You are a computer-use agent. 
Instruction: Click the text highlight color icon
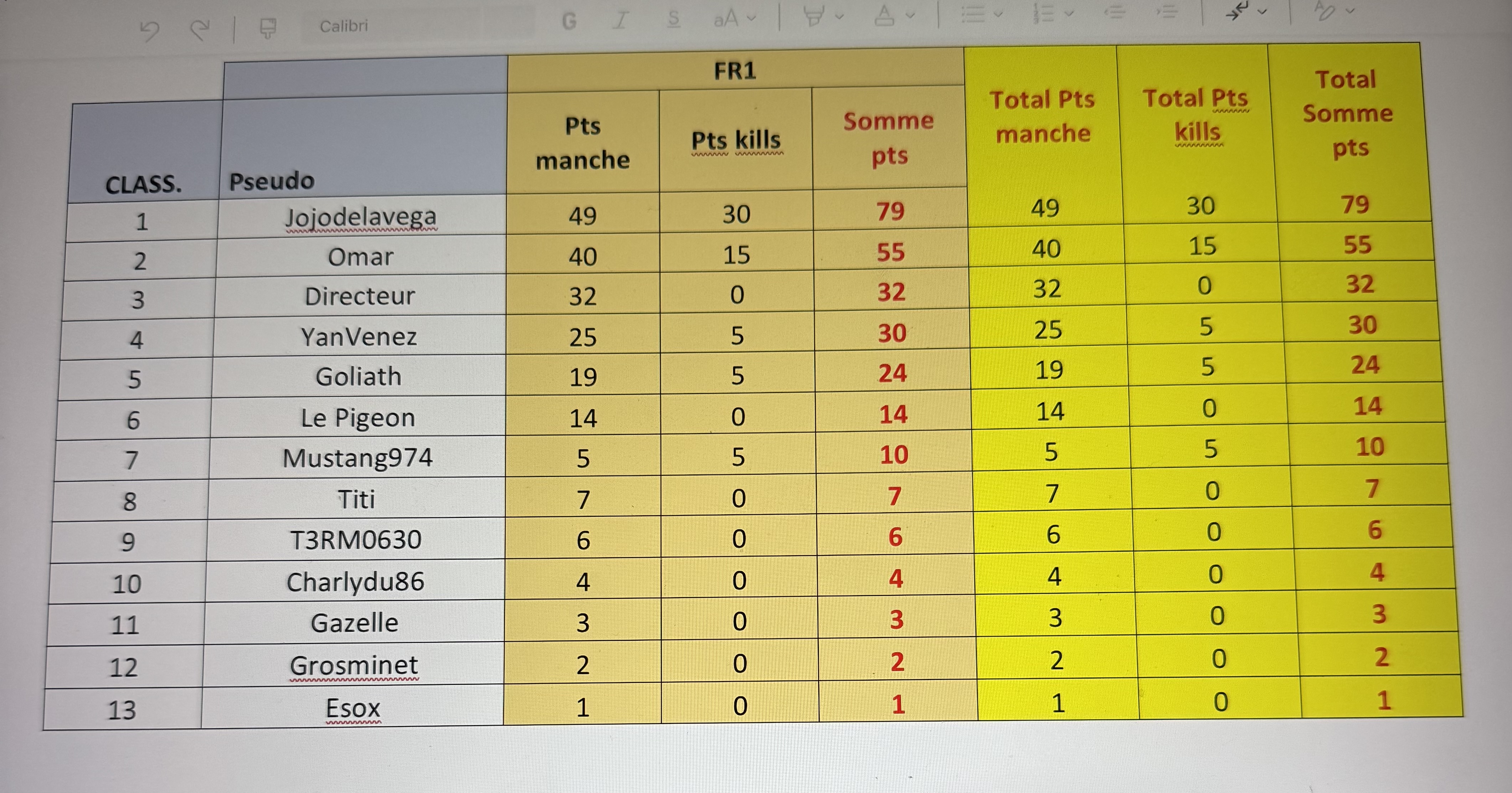click(813, 16)
